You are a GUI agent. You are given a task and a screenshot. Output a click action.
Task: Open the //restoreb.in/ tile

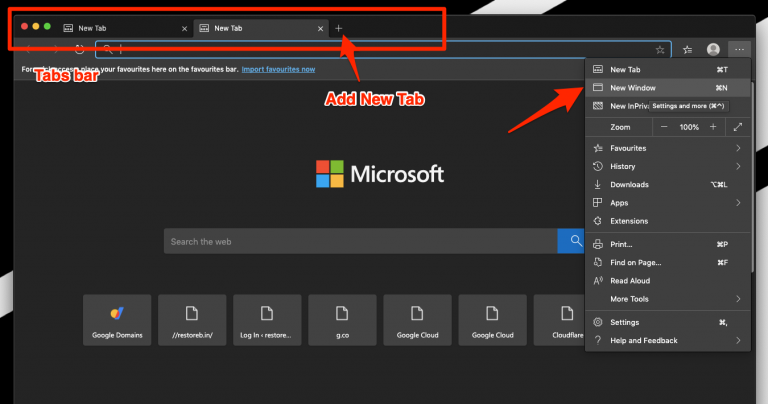point(192,320)
